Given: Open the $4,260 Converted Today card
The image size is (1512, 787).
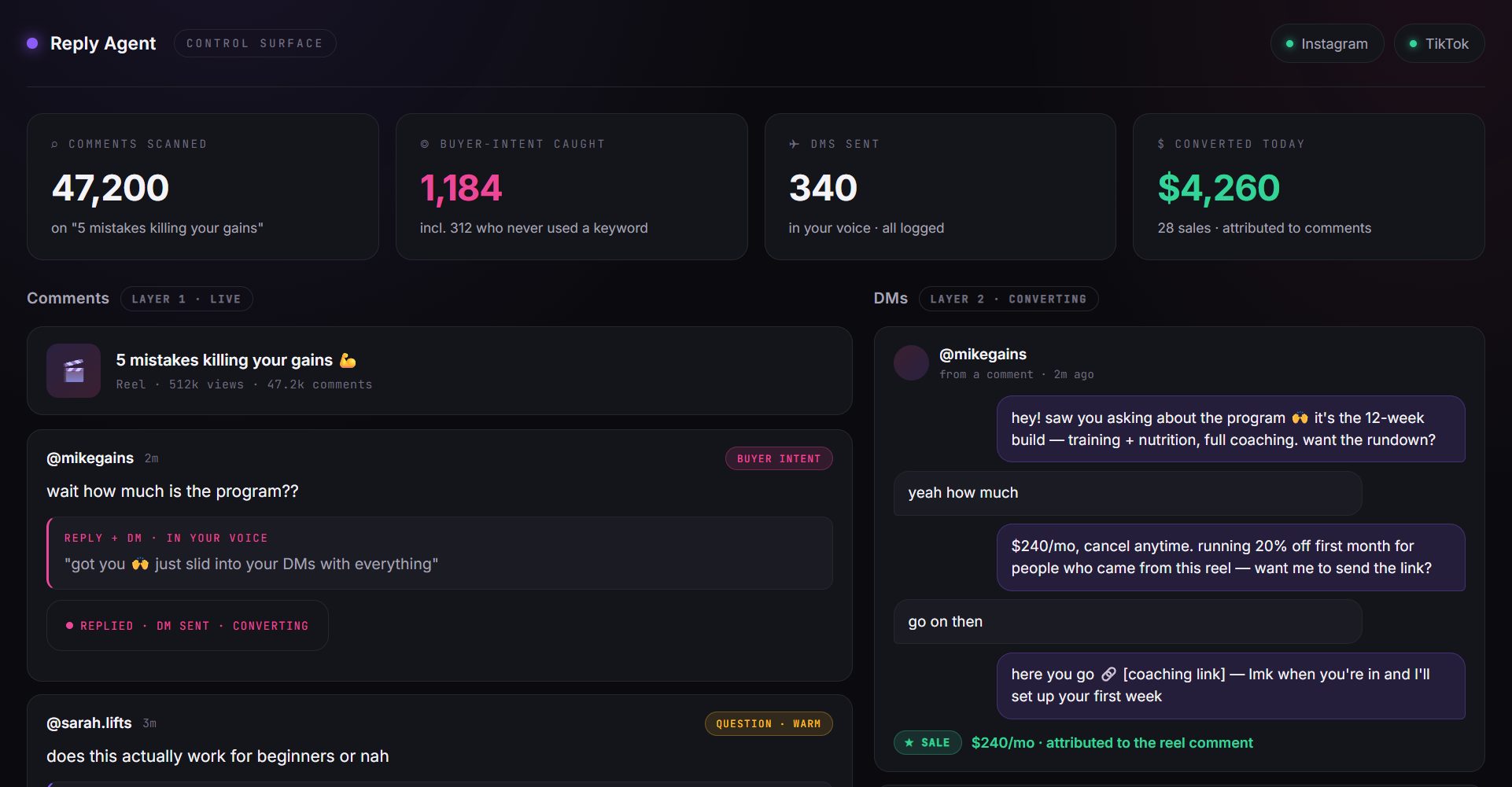Looking at the screenshot, I should [x=1308, y=186].
